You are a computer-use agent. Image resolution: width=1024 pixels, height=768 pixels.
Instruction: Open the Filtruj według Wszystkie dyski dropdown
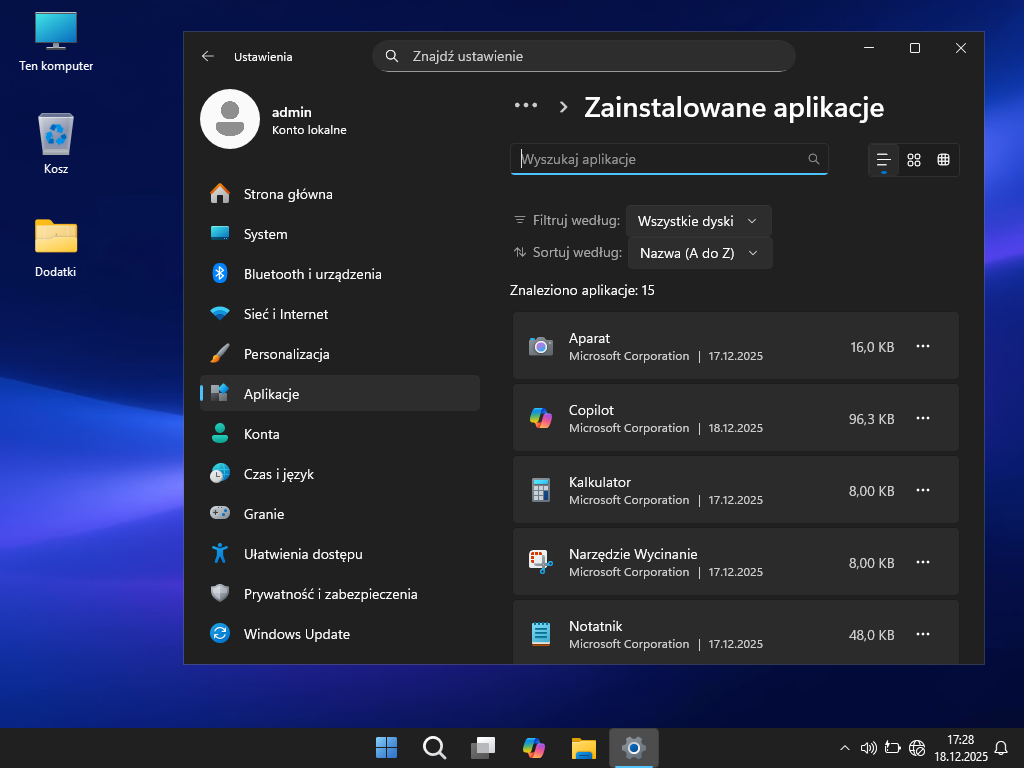[698, 221]
